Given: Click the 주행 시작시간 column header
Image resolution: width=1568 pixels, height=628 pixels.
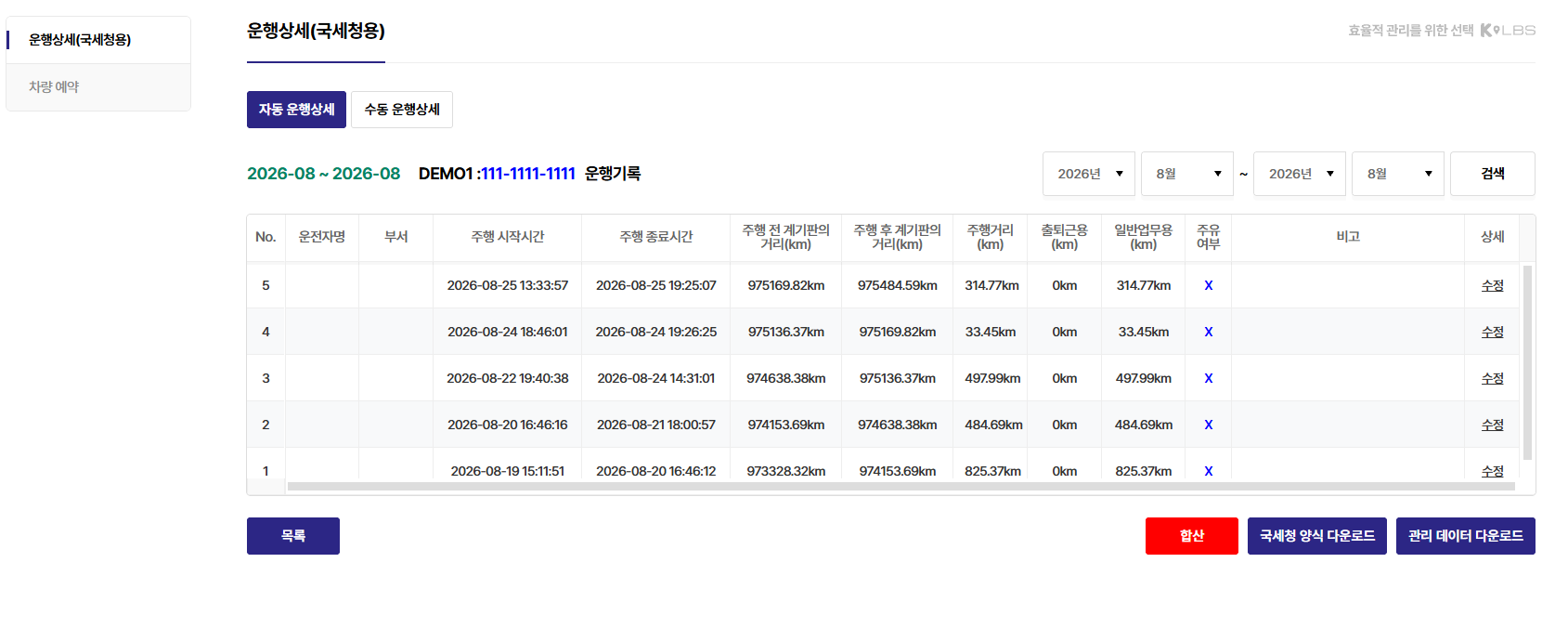Looking at the screenshot, I should tap(508, 237).
